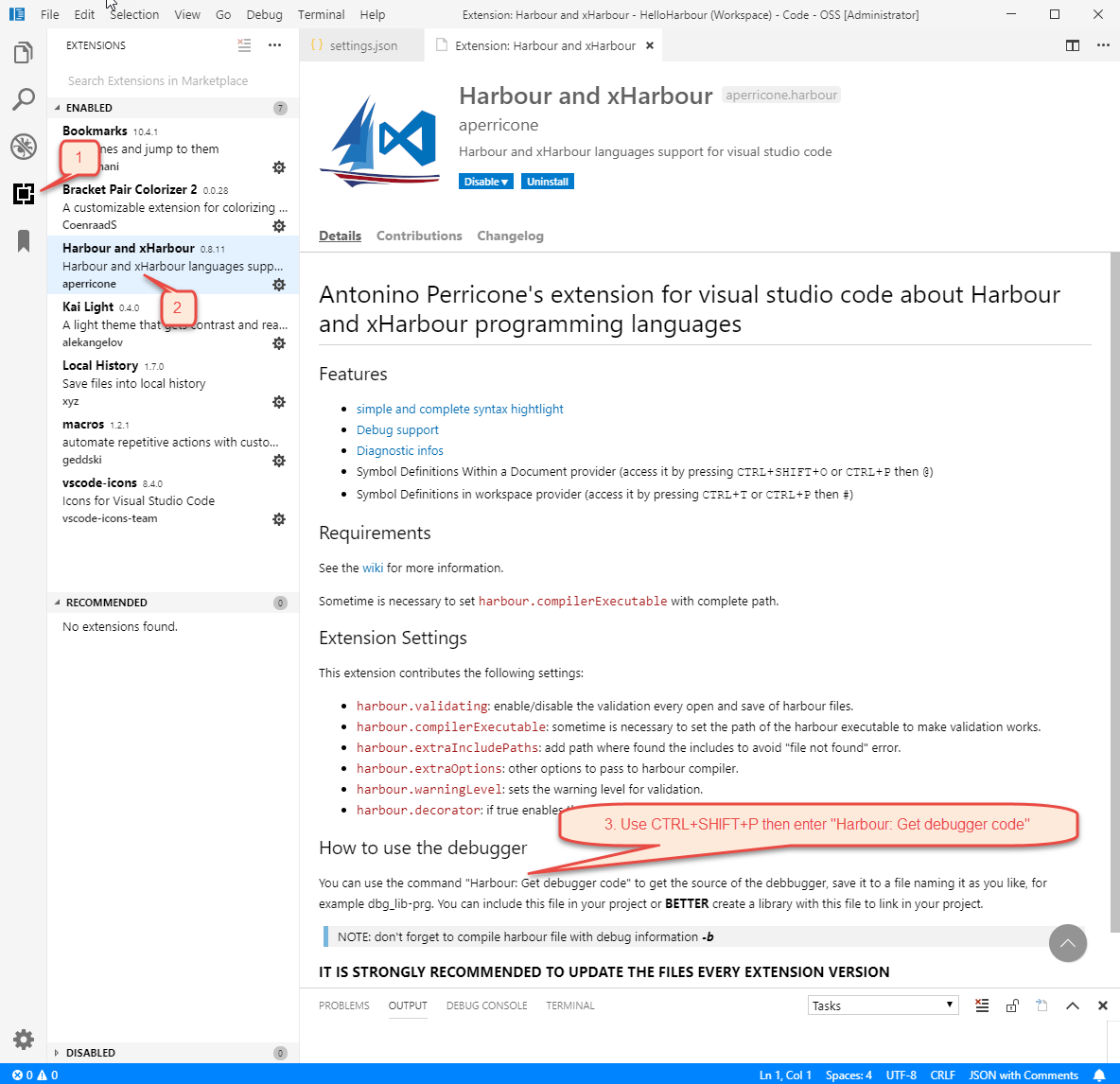The image size is (1120, 1084).
Task: Click the Search Extensions in Marketplace field
Action: pyautogui.click(x=172, y=81)
